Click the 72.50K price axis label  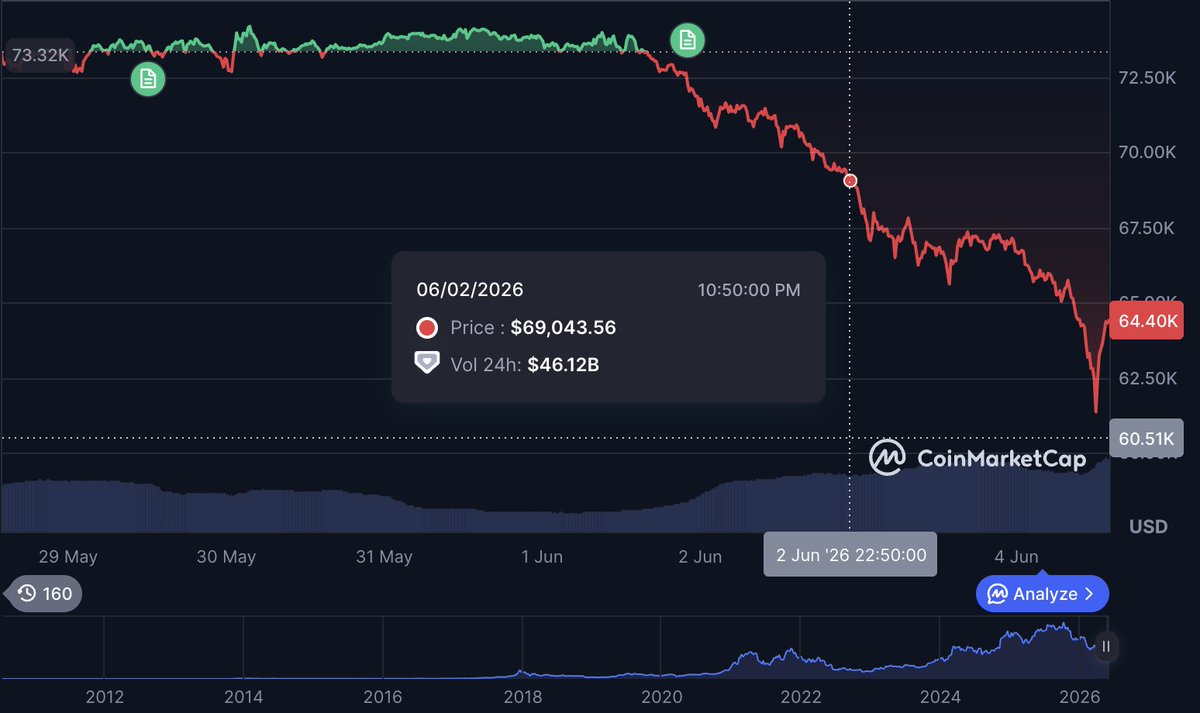pos(1147,77)
